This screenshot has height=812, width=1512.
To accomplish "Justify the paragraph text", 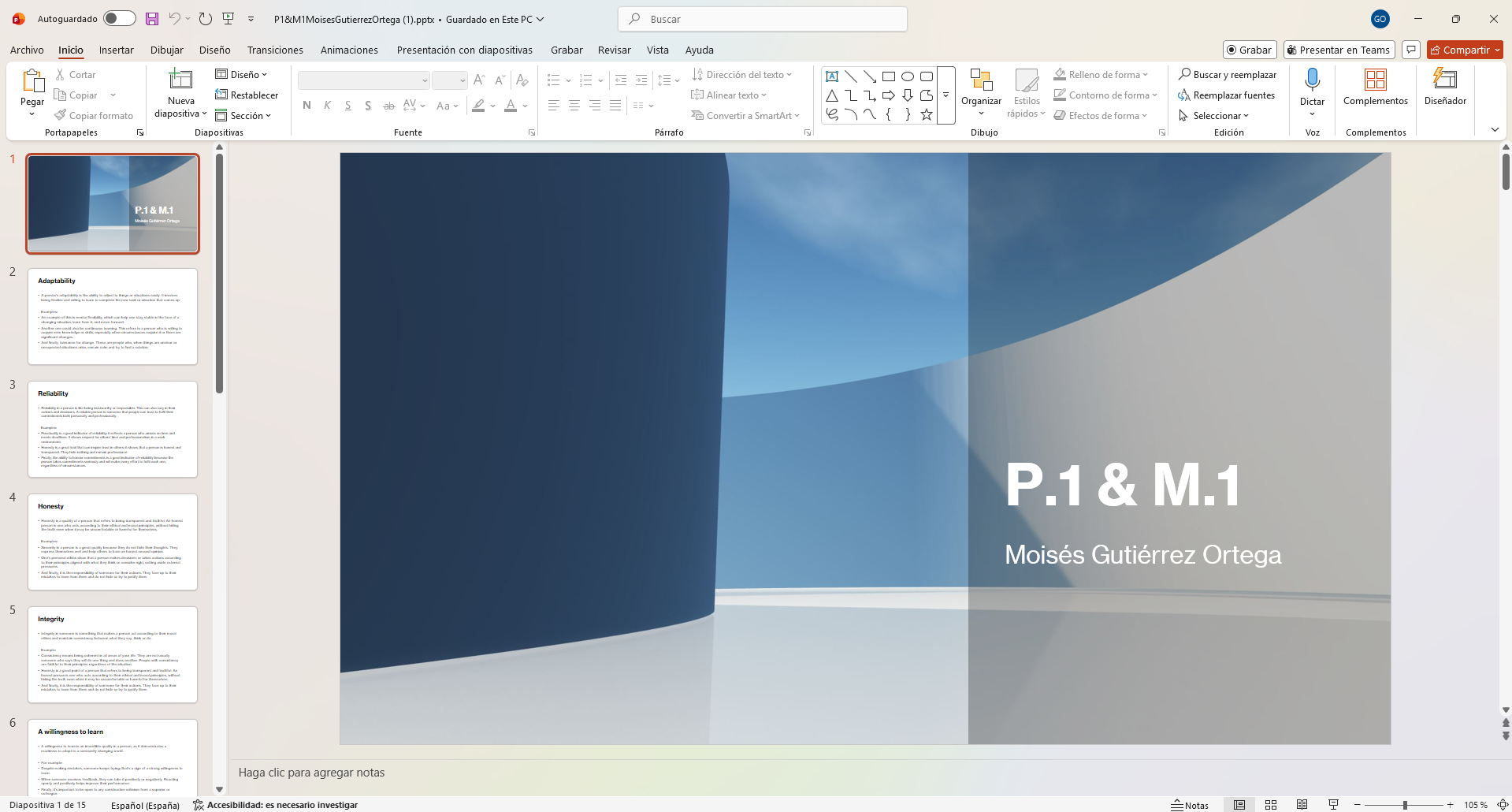I will 615,106.
